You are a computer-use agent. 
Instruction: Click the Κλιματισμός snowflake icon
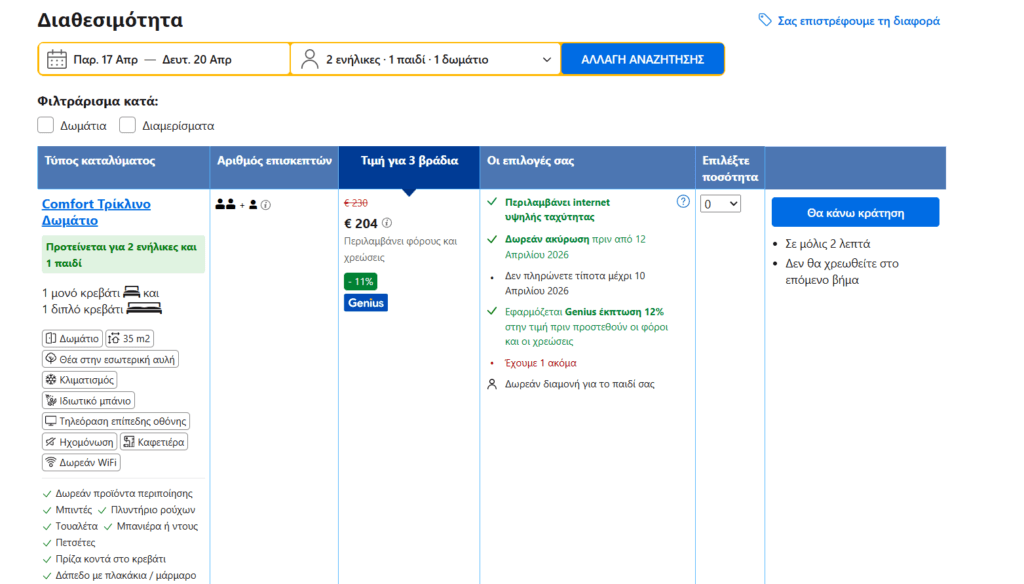tap(51, 380)
